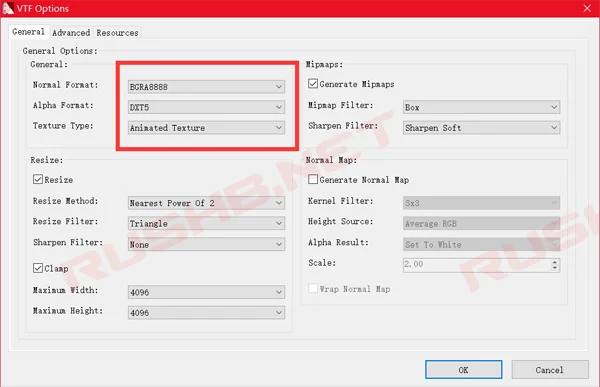Open the Texture Type dropdown showing Animated Texture
This screenshot has height=387, width=600.
pyautogui.click(x=206, y=127)
